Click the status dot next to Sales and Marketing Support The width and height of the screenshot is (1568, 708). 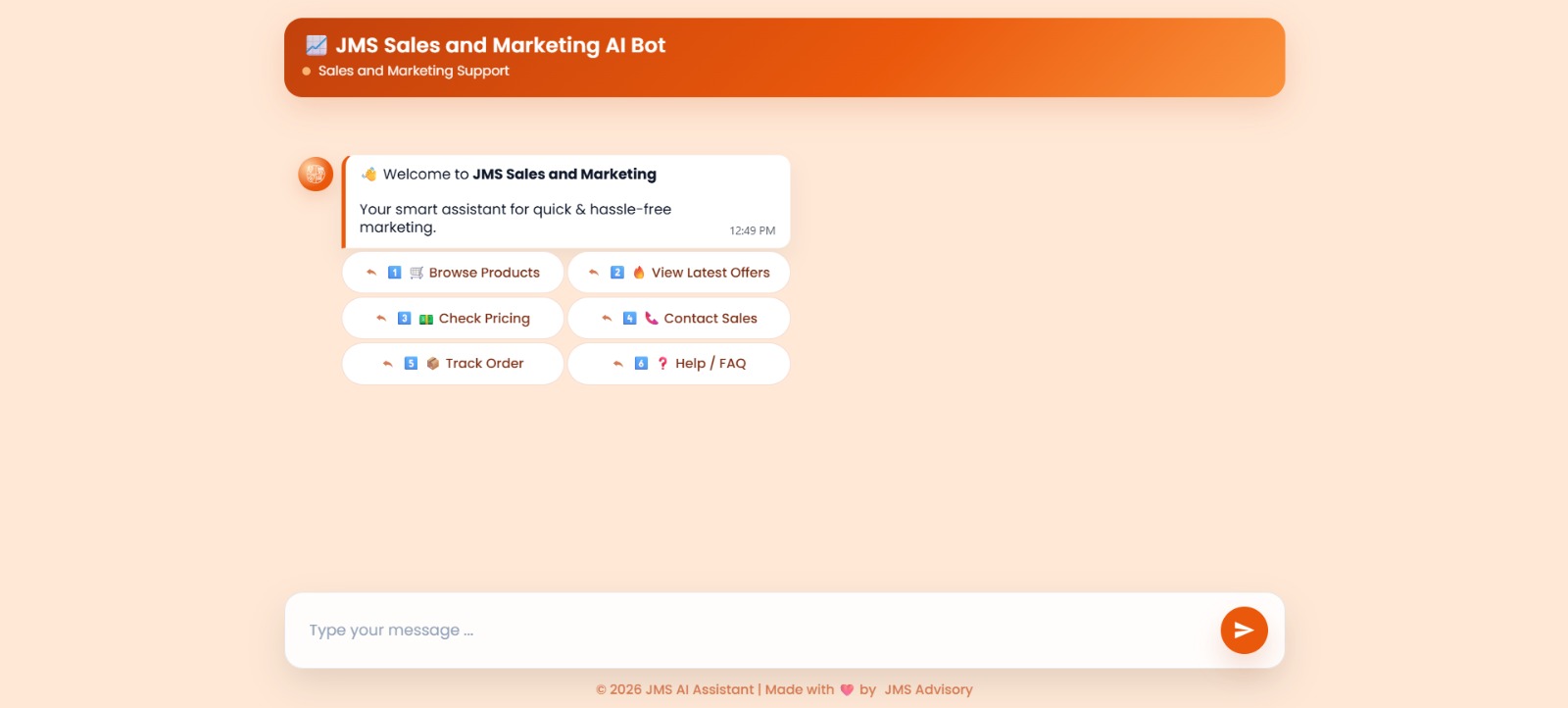point(307,72)
